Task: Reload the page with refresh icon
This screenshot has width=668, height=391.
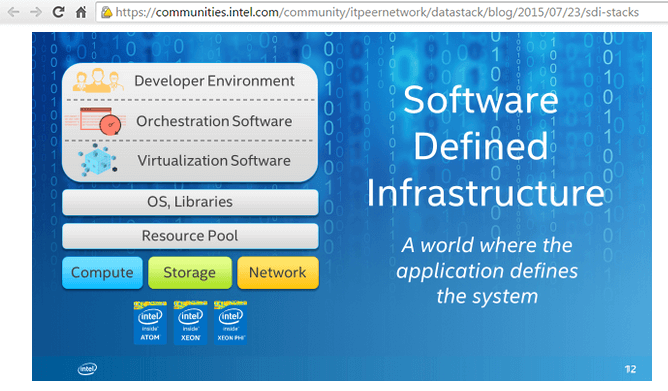Action: tap(58, 12)
